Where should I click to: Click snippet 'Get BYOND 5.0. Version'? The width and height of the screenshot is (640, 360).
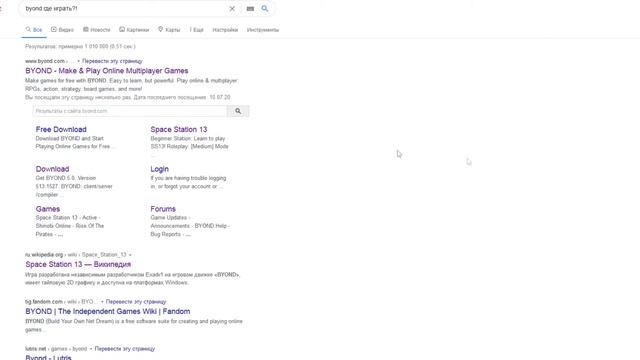coord(66,178)
